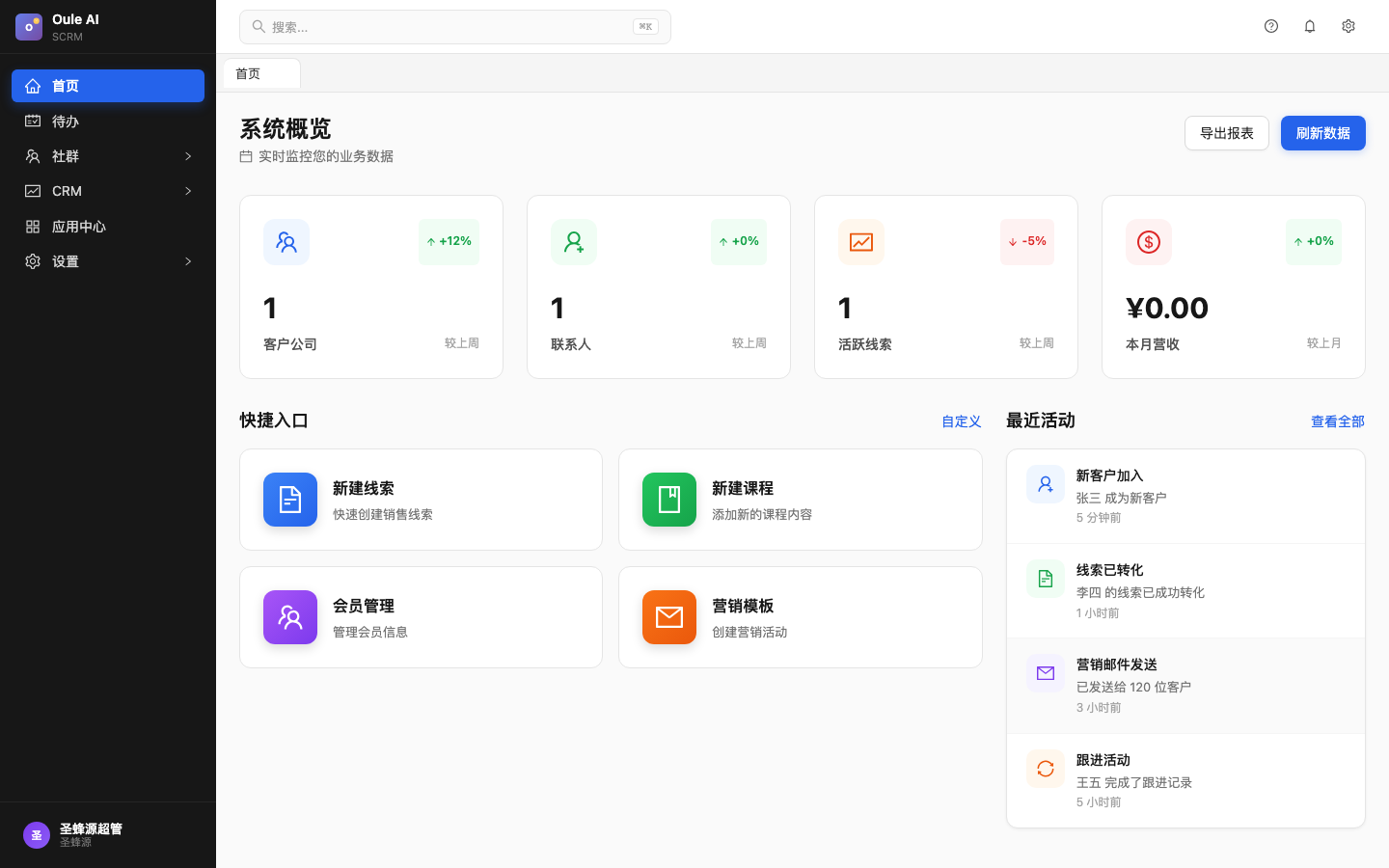Click the 已发送给 120 位客户 text
Viewport: 1389px width, 868px height.
pos(1133,687)
